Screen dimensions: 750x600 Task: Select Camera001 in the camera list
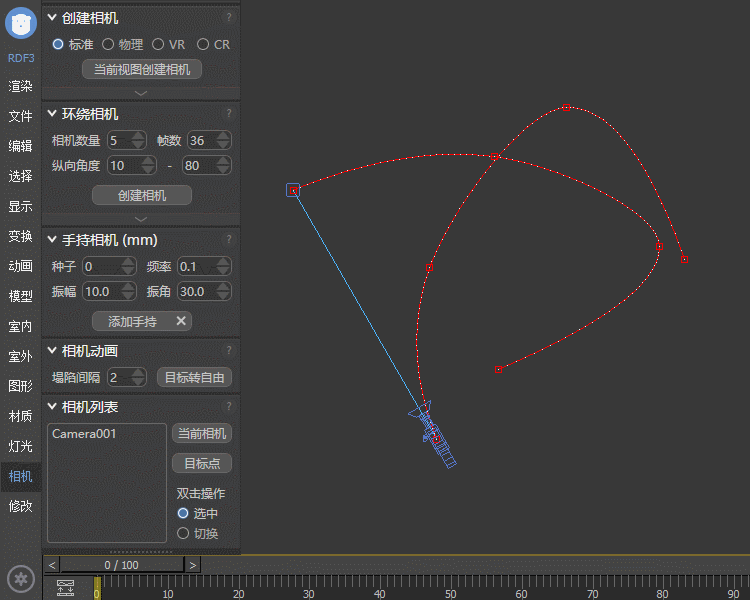coord(84,433)
